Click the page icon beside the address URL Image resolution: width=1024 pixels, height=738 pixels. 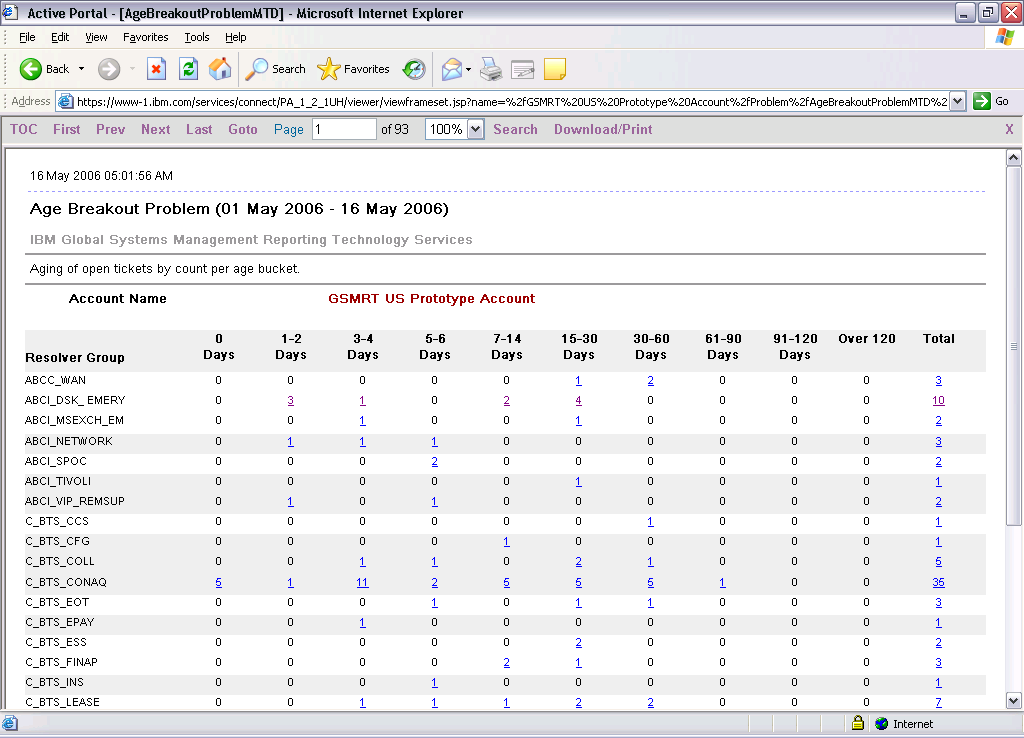pos(65,101)
